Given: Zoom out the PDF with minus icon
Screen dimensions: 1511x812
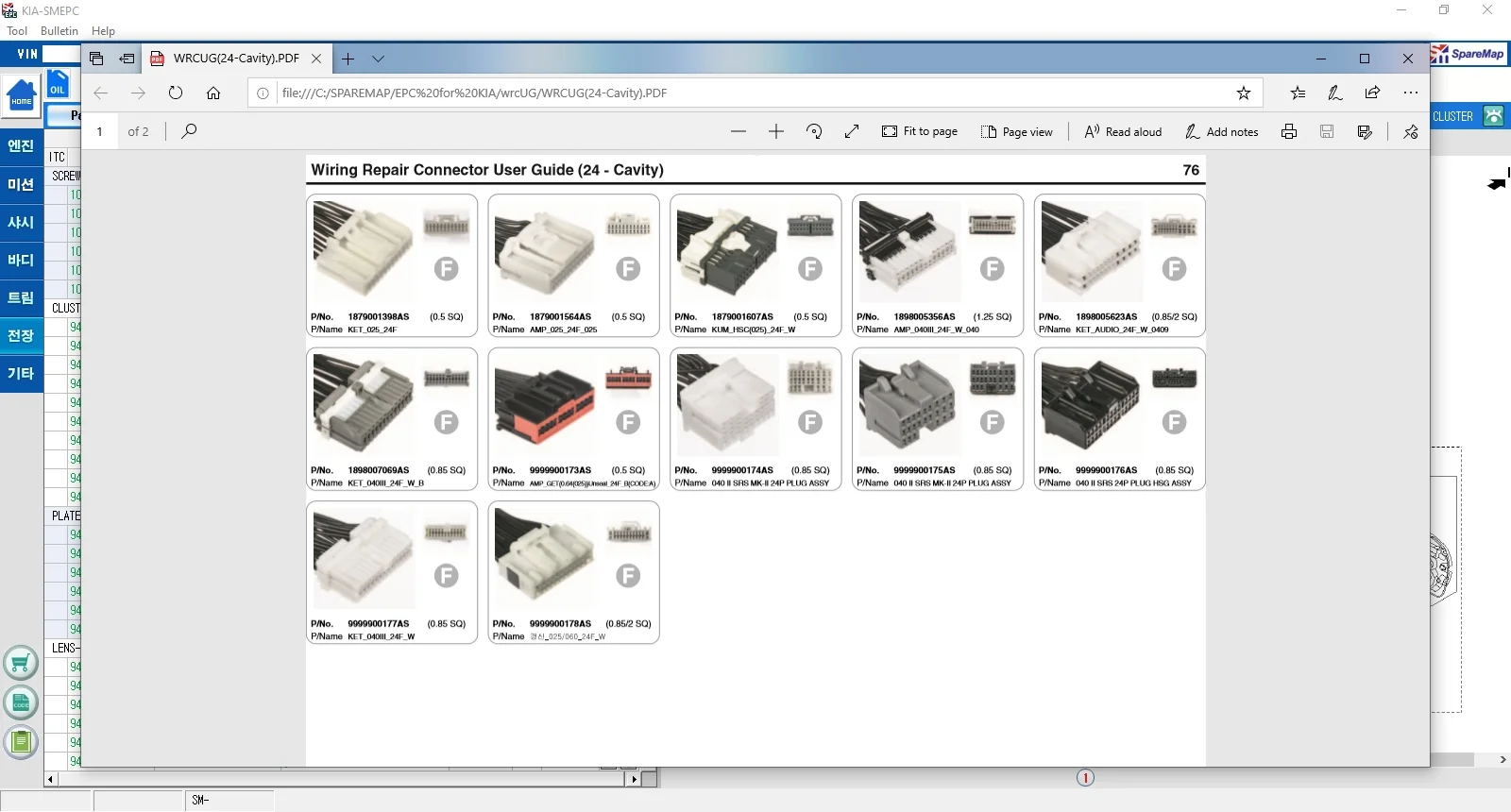Looking at the screenshot, I should point(739,131).
